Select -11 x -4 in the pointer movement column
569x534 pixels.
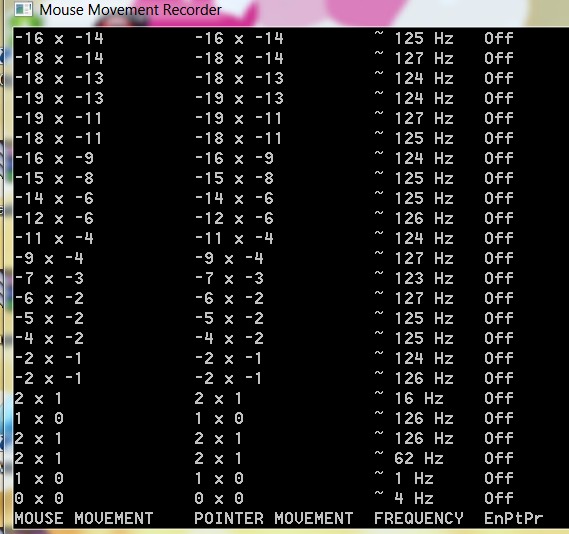(234, 238)
